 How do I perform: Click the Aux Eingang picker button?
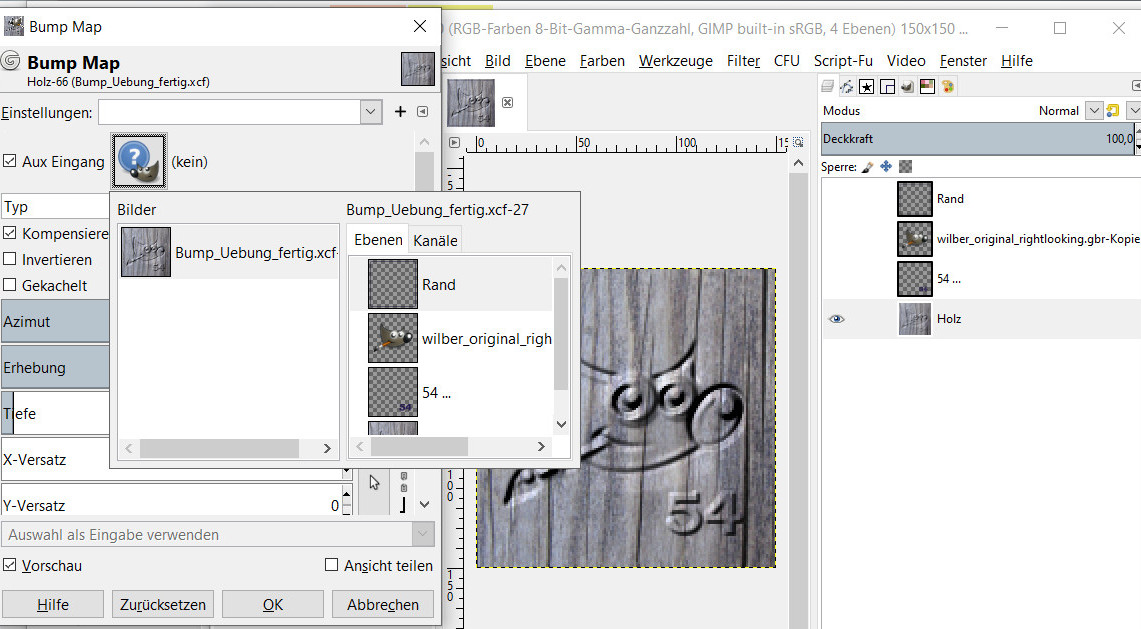[x=139, y=161]
